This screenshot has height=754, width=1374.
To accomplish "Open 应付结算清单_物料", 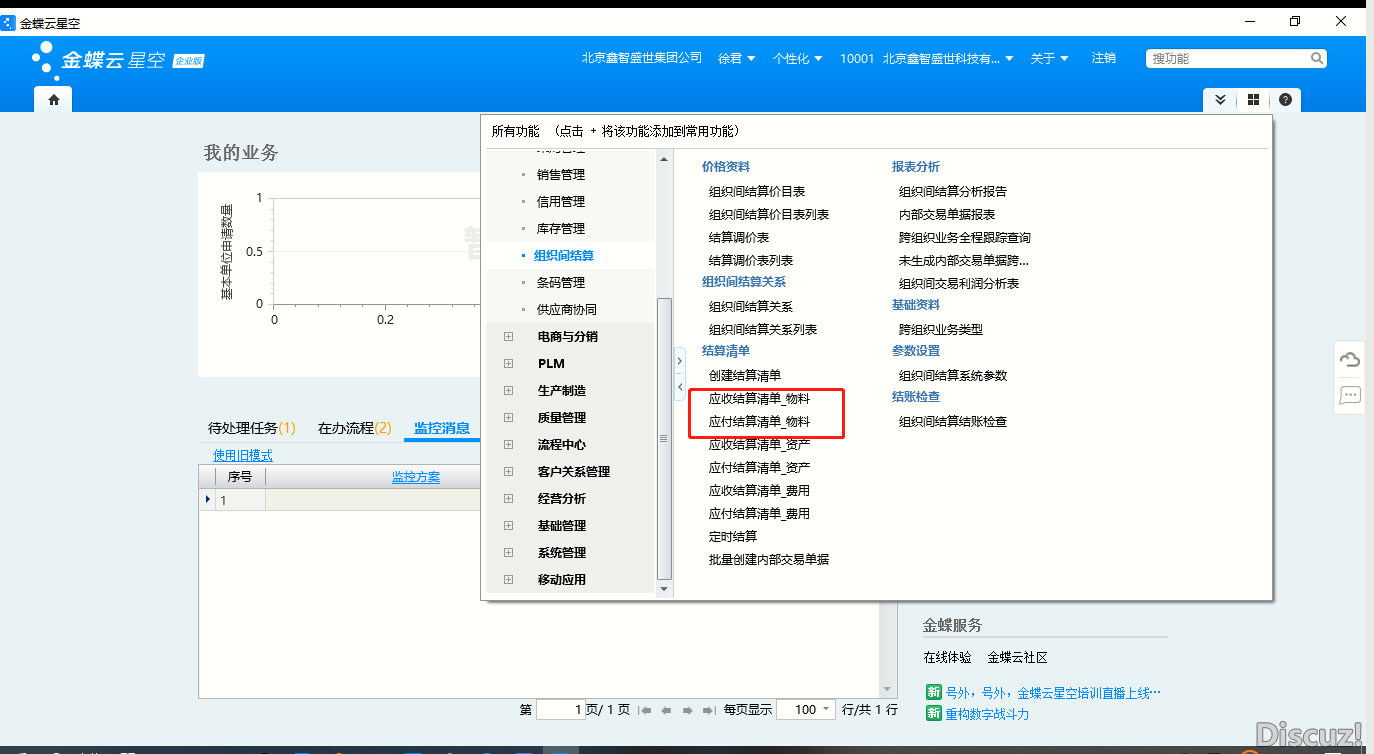I will click(x=759, y=422).
